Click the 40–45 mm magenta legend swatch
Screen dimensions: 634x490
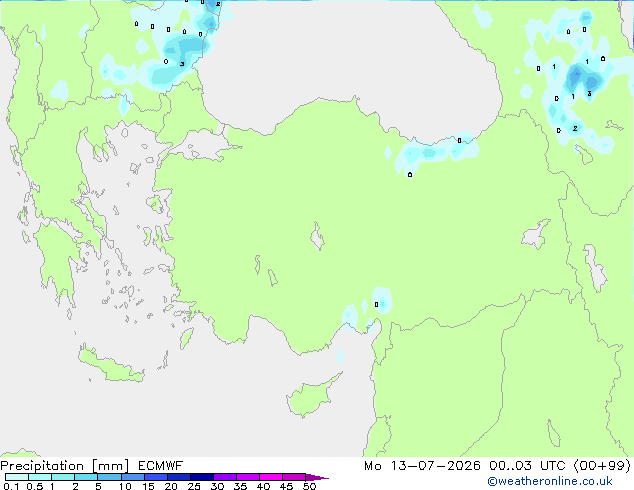(271, 477)
